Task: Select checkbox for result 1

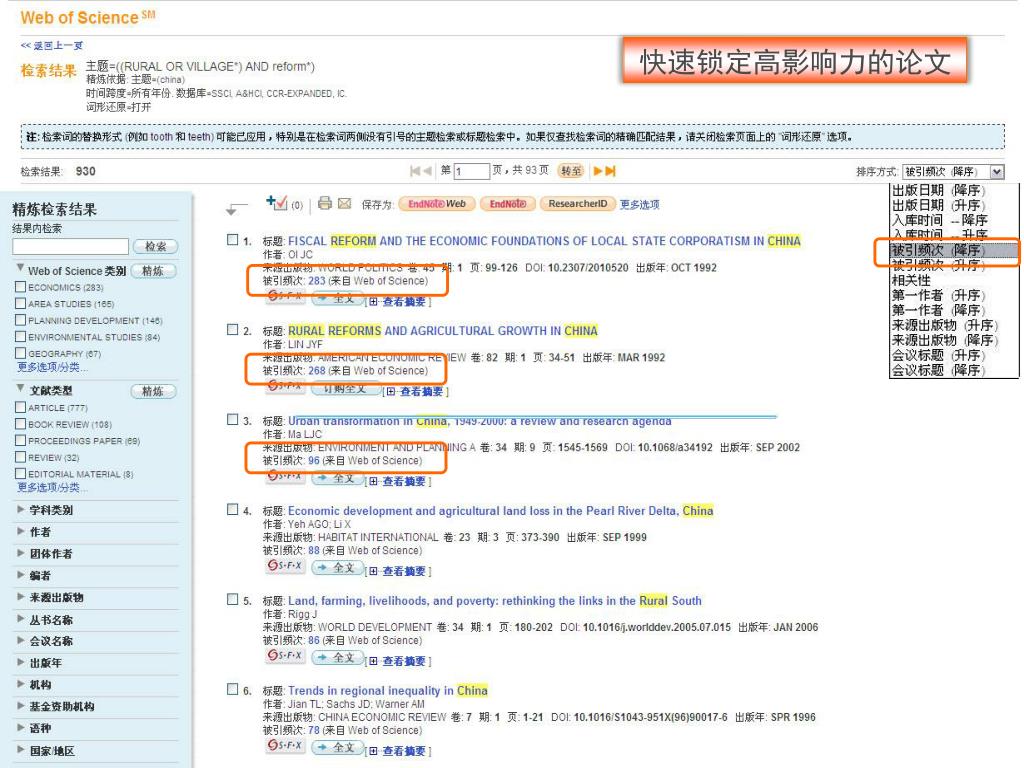Action: (232, 240)
